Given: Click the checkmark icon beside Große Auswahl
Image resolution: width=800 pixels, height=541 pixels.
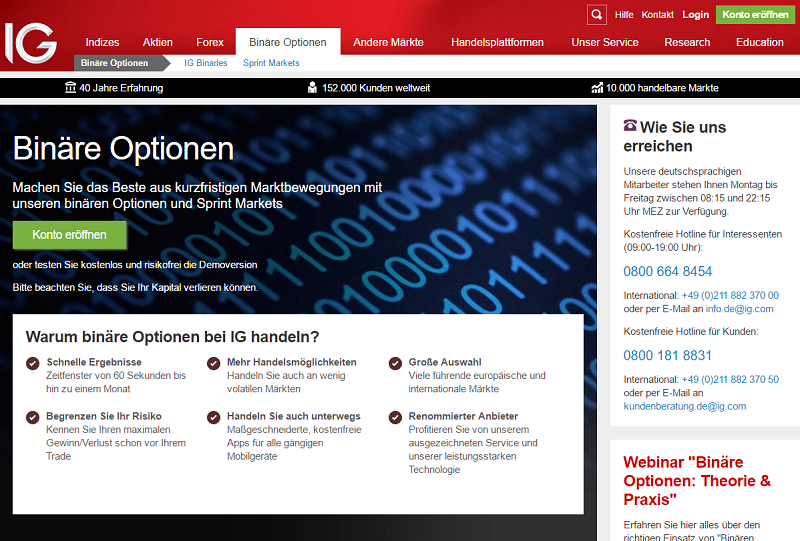Looking at the screenshot, I should [x=395, y=363].
